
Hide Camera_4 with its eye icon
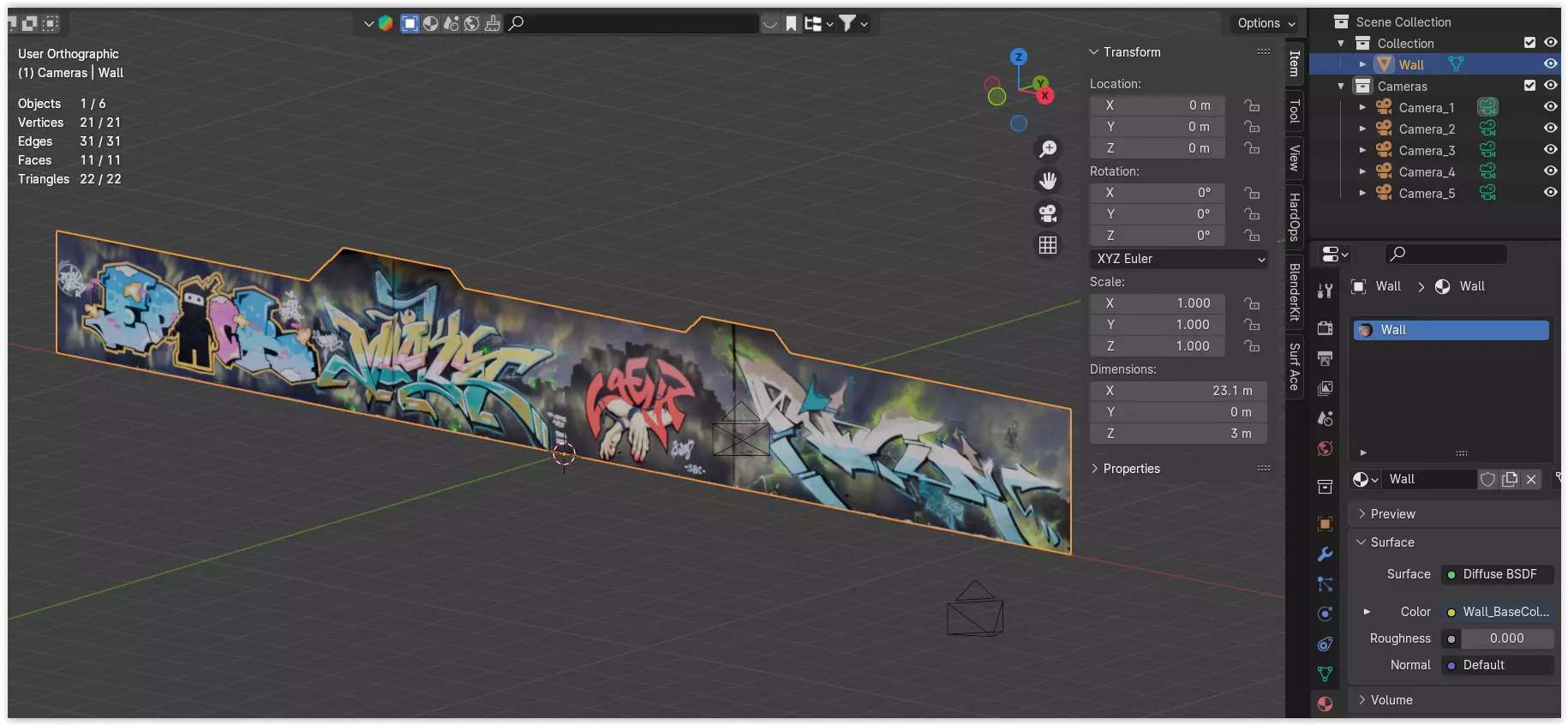[1550, 171]
